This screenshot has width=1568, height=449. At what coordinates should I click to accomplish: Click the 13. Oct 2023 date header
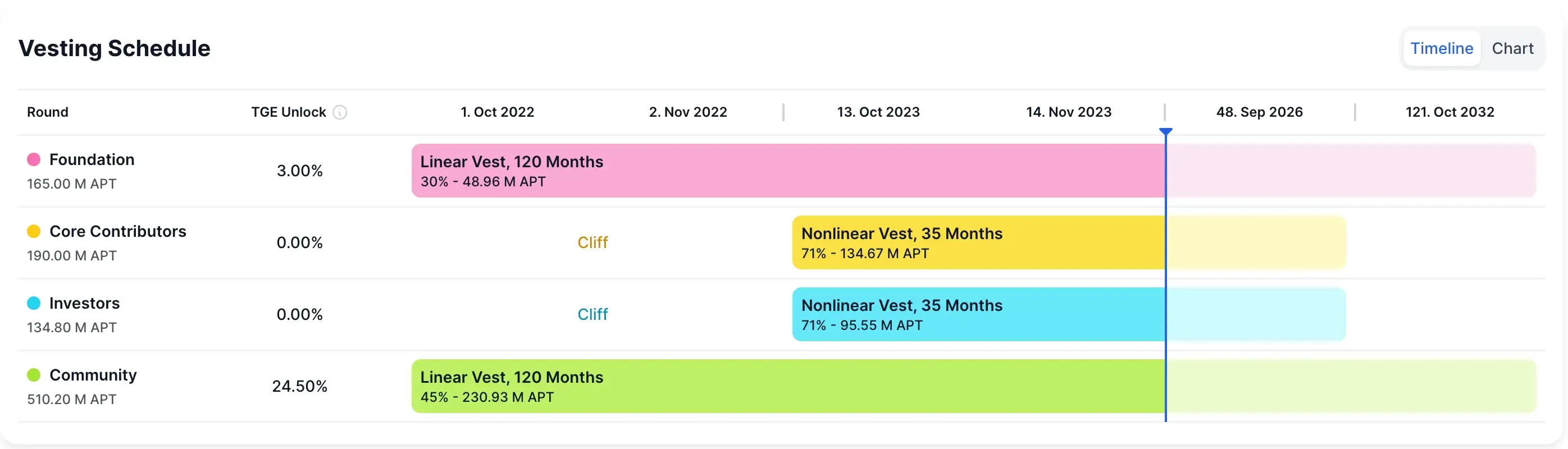878,113
